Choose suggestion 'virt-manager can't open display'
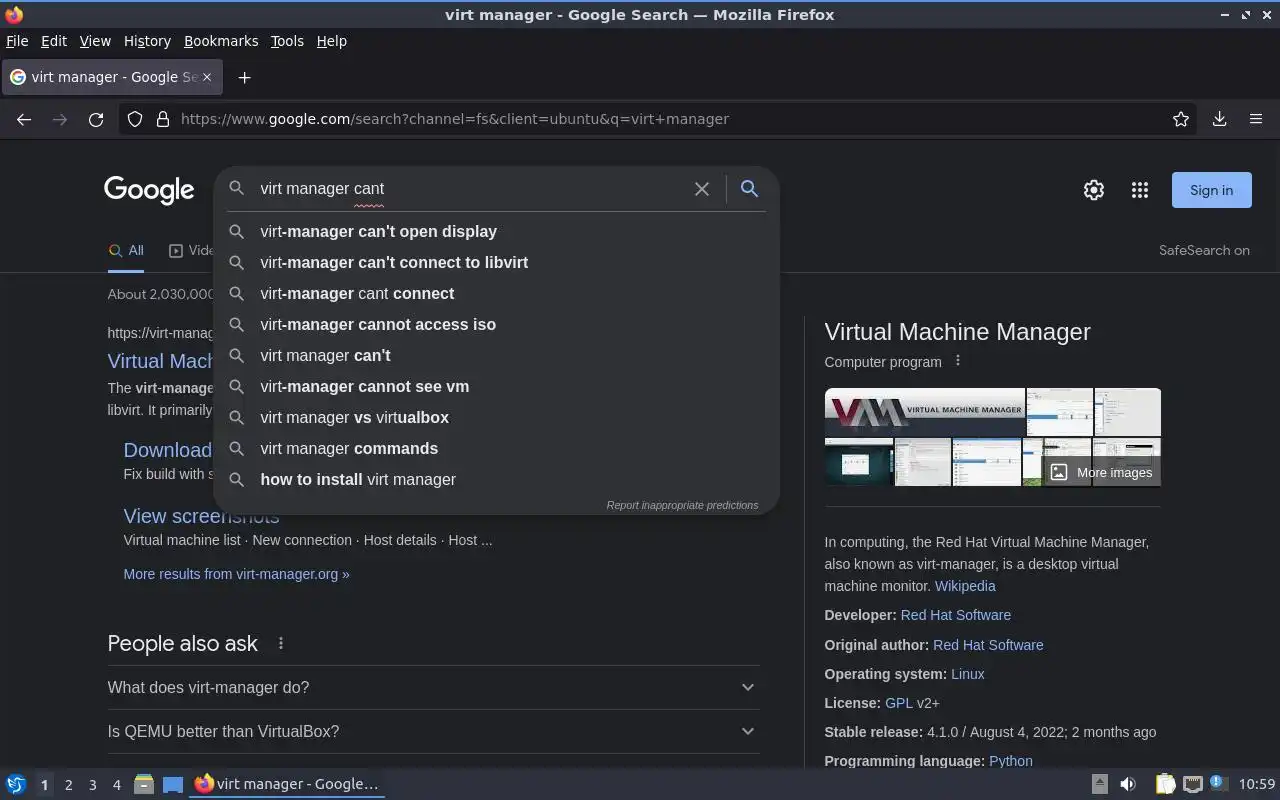 496,231
